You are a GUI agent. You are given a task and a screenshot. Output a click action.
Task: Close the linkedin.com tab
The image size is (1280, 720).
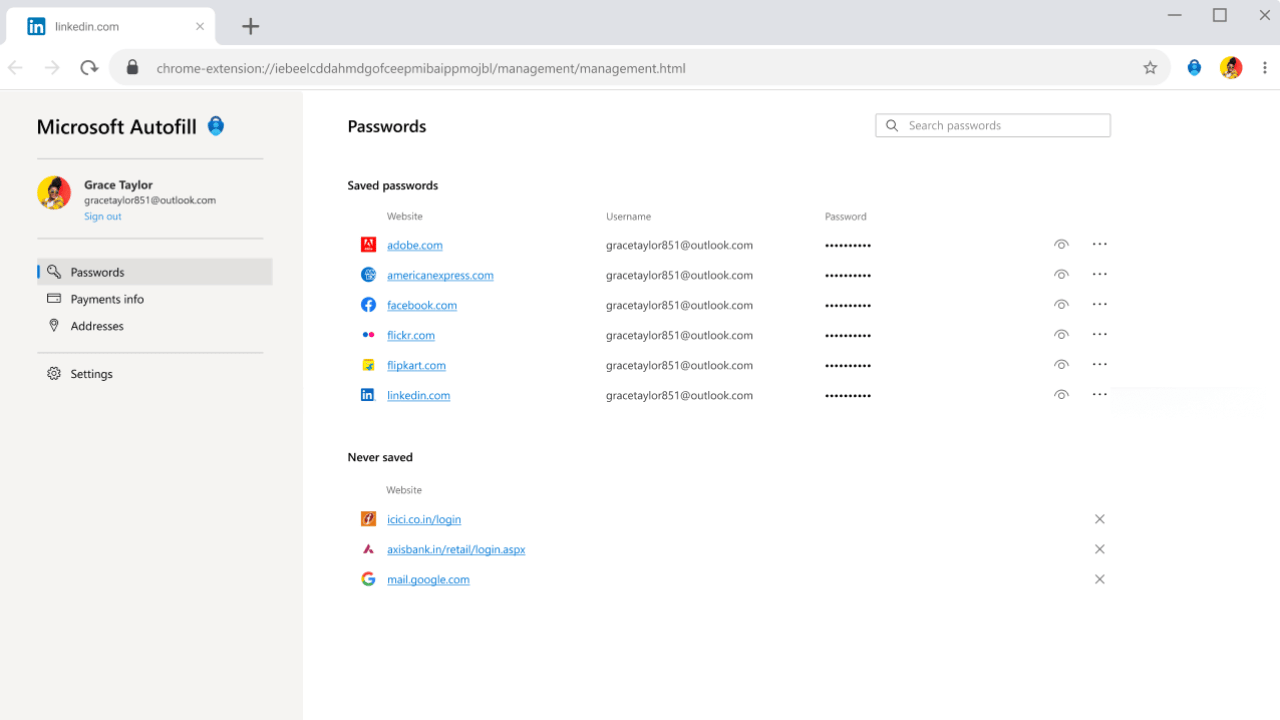200,27
